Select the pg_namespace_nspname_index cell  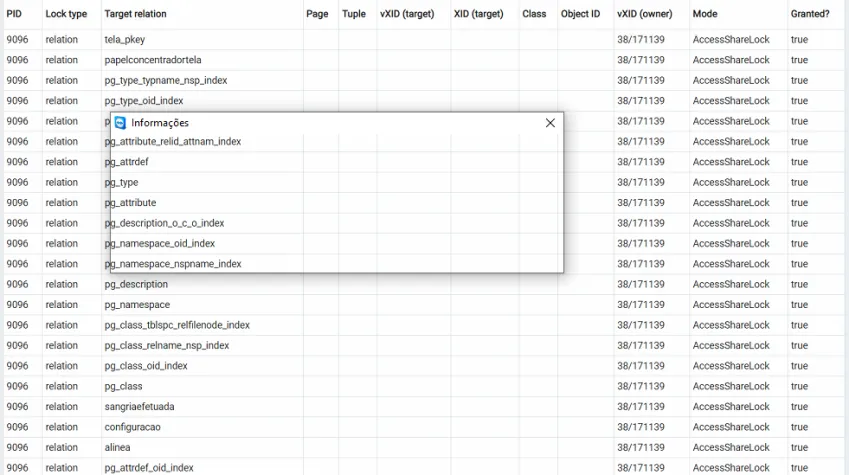pyautogui.click(x=202, y=264)
